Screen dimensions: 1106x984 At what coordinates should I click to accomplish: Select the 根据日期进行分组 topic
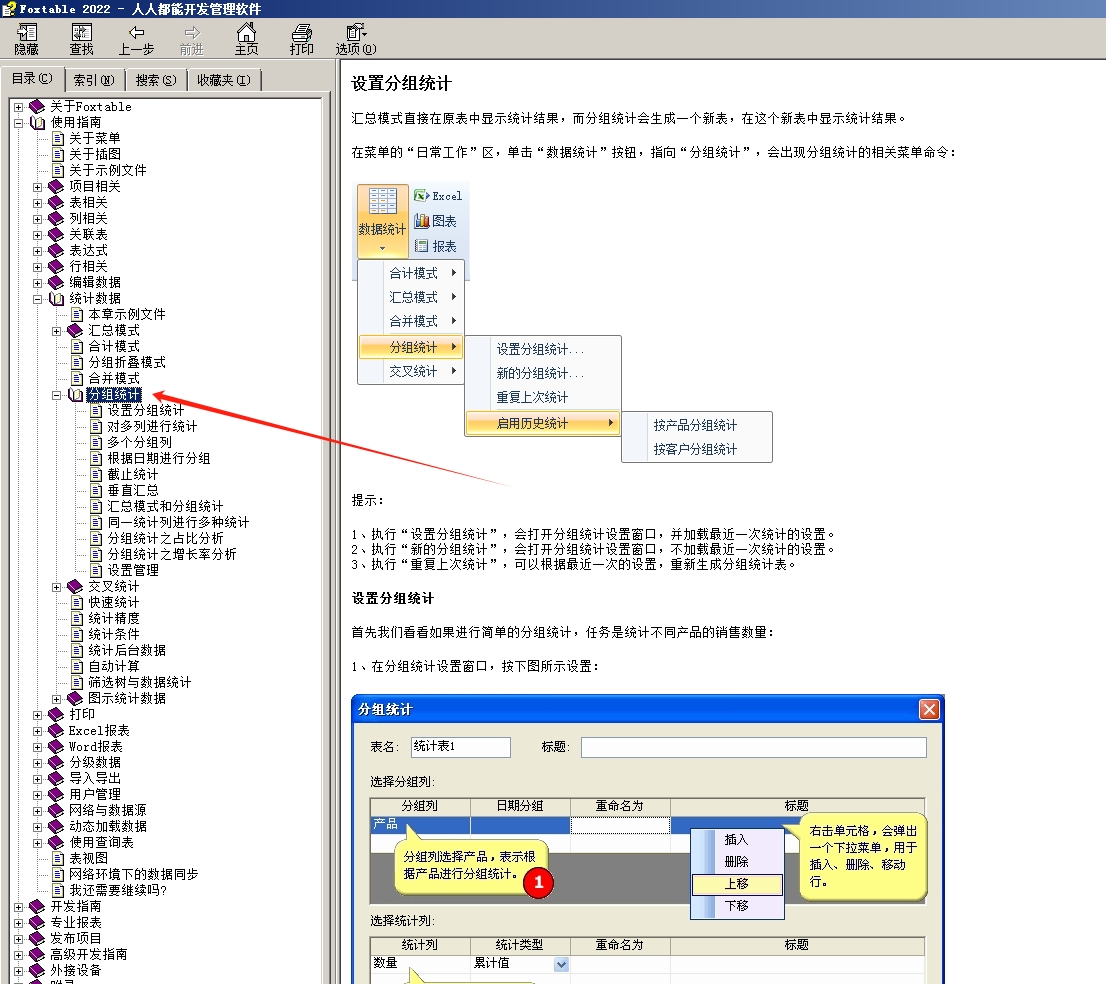(x=158, y=458)
